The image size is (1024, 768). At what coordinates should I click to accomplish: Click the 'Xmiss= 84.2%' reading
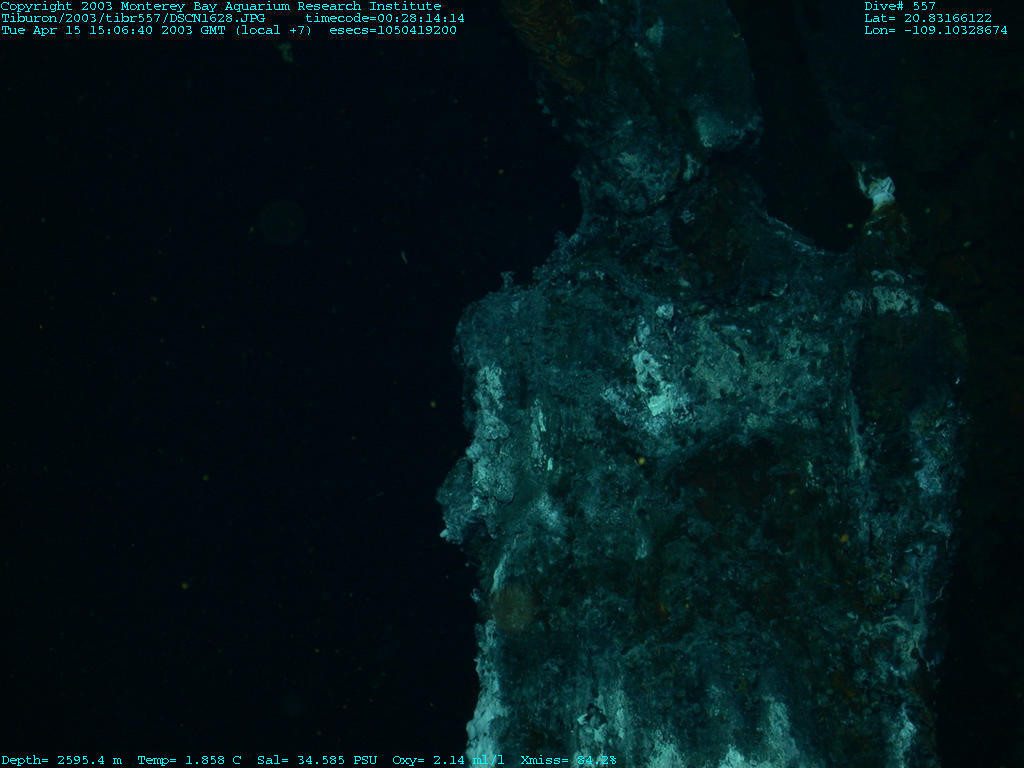[x=569, y=760]
